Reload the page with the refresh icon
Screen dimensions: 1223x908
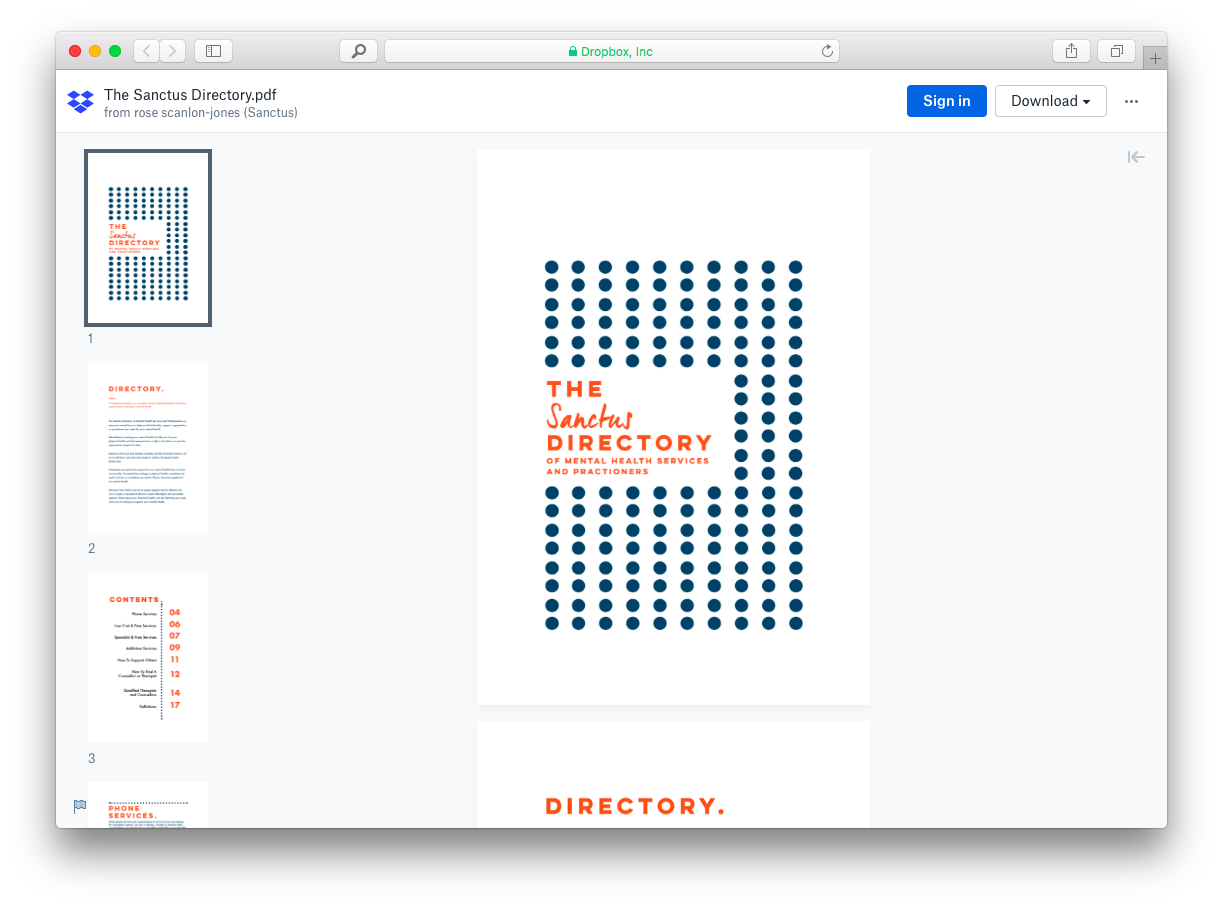click(x=827, y=51)
